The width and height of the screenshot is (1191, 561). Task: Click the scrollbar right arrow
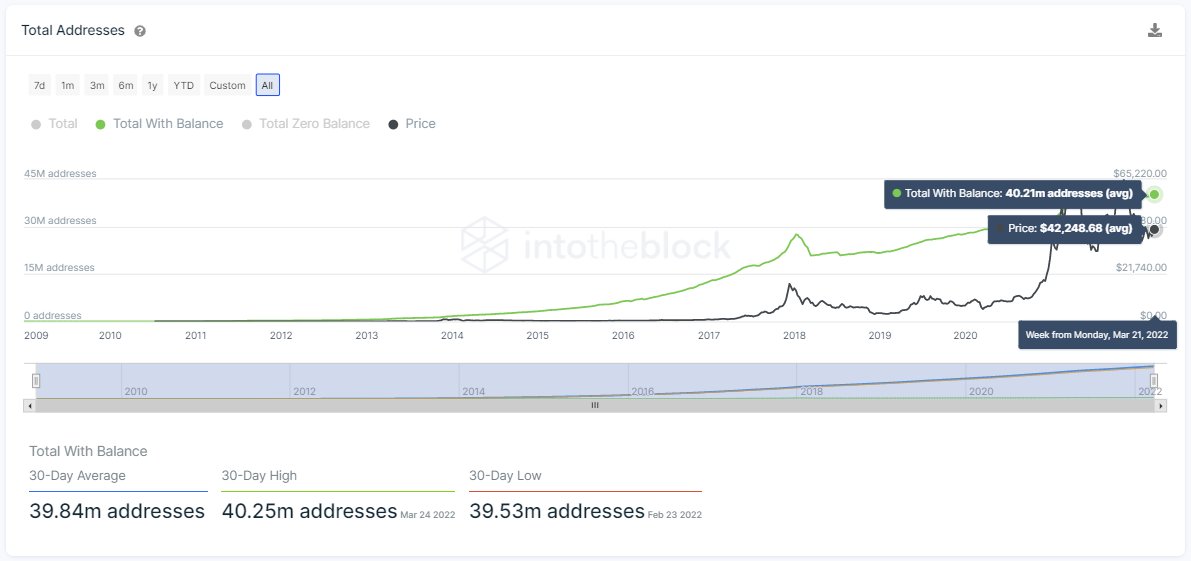(x=1160, y=405)
